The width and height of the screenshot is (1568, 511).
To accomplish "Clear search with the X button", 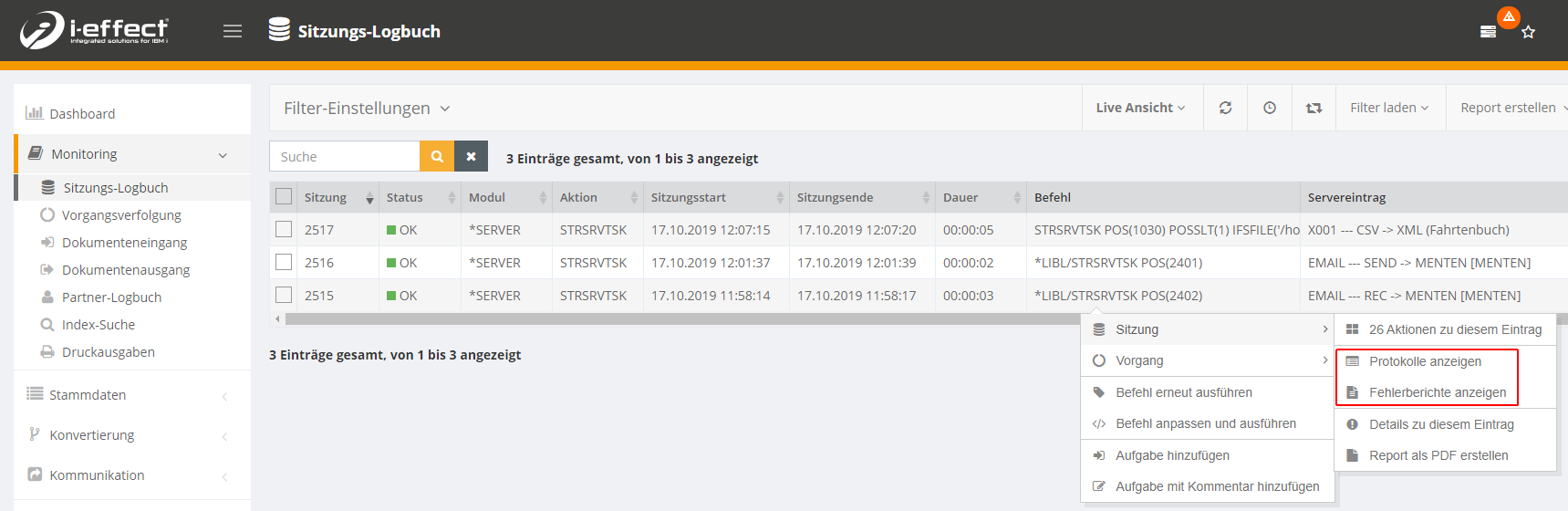I will coord(471,156).
